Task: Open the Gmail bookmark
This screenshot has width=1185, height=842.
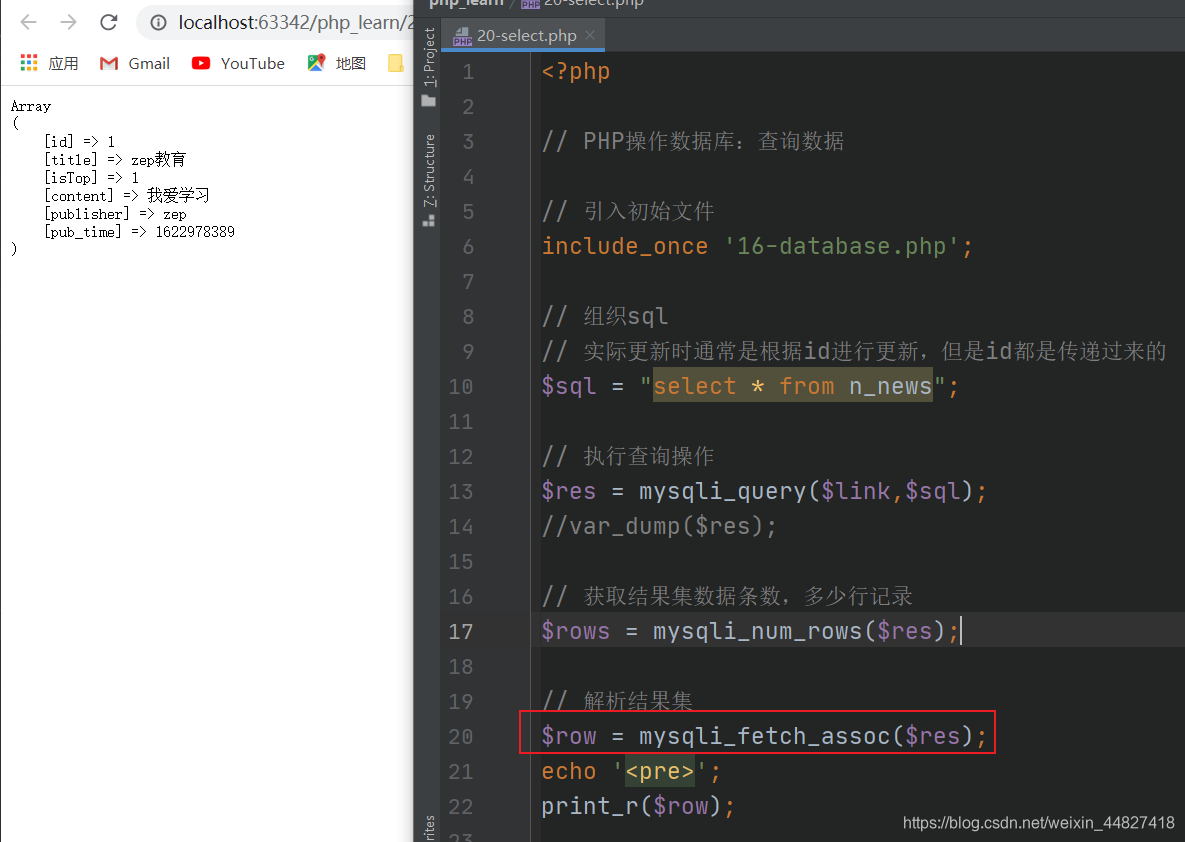Action: (135, 63)
